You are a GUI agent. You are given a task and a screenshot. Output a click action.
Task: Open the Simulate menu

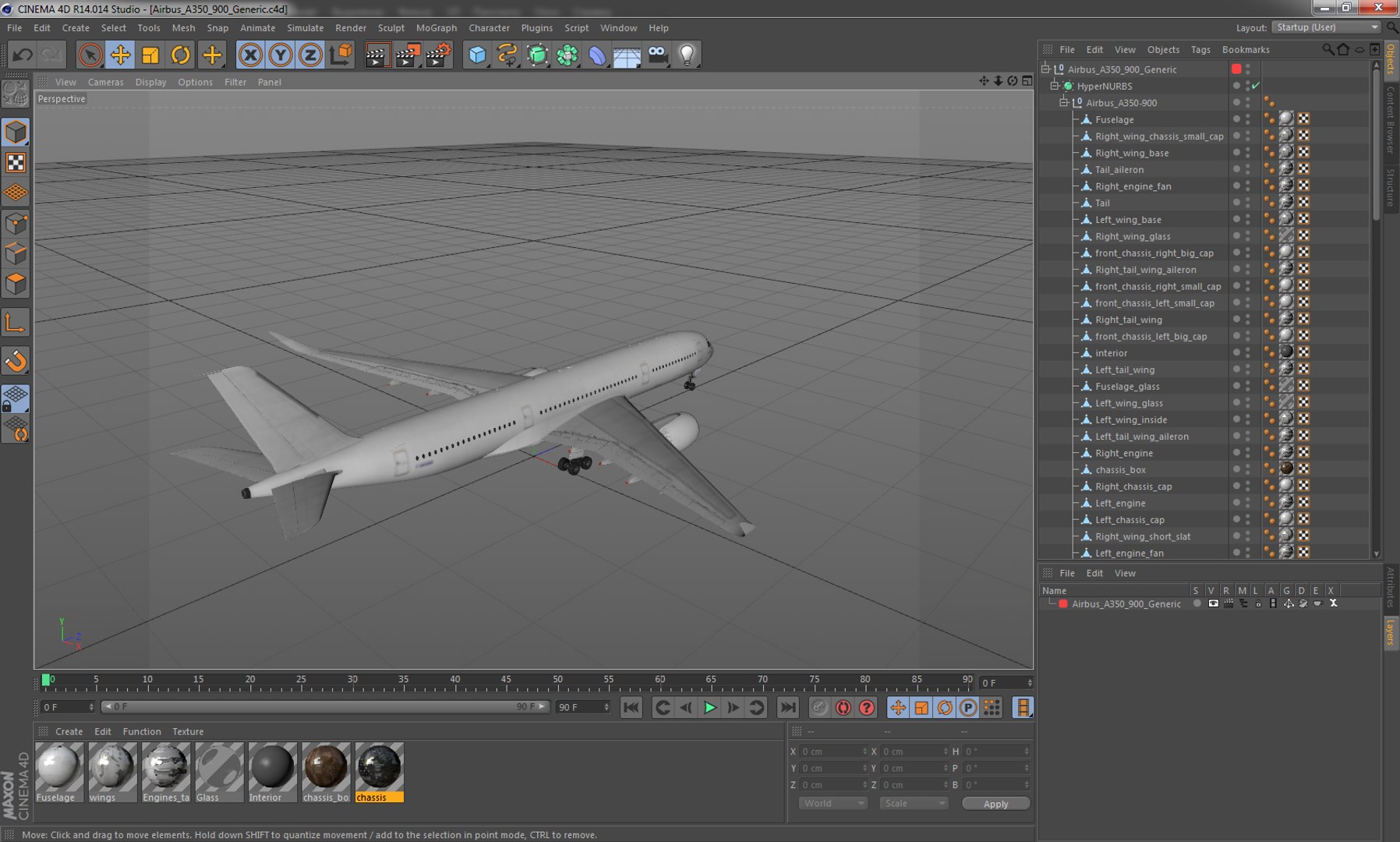coord(305,27)
